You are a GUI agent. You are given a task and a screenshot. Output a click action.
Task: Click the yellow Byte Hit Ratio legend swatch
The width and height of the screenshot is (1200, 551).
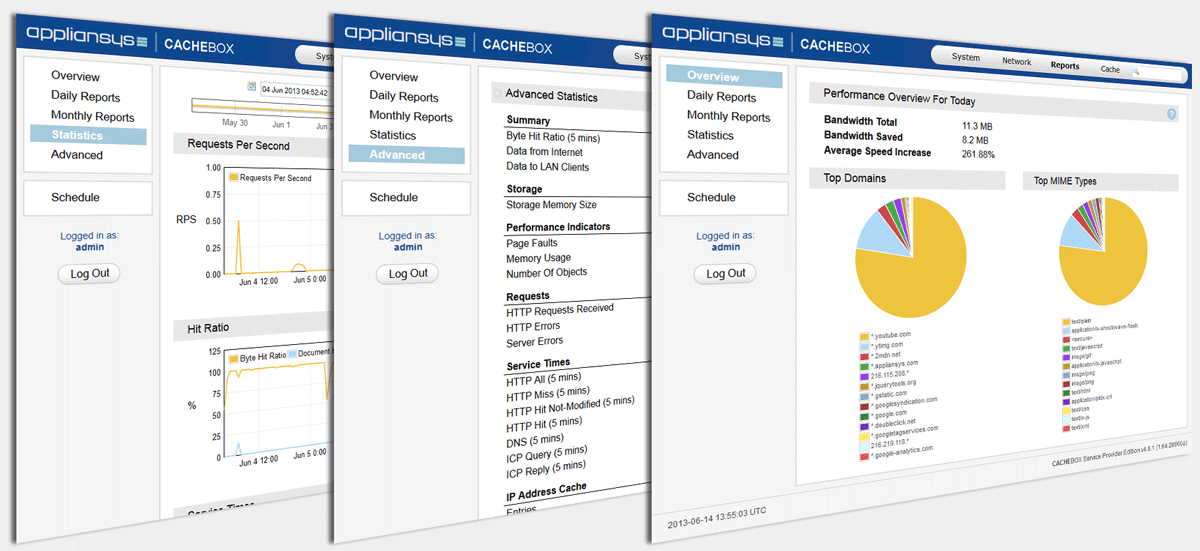pyautogui.click(x=233, y=357)
